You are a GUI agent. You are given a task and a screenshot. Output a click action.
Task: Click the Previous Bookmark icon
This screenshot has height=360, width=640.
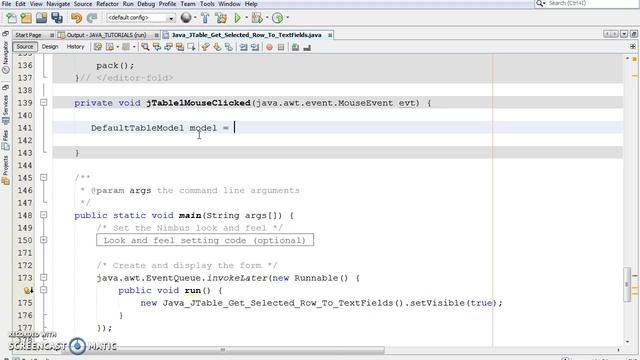point(205,47)
